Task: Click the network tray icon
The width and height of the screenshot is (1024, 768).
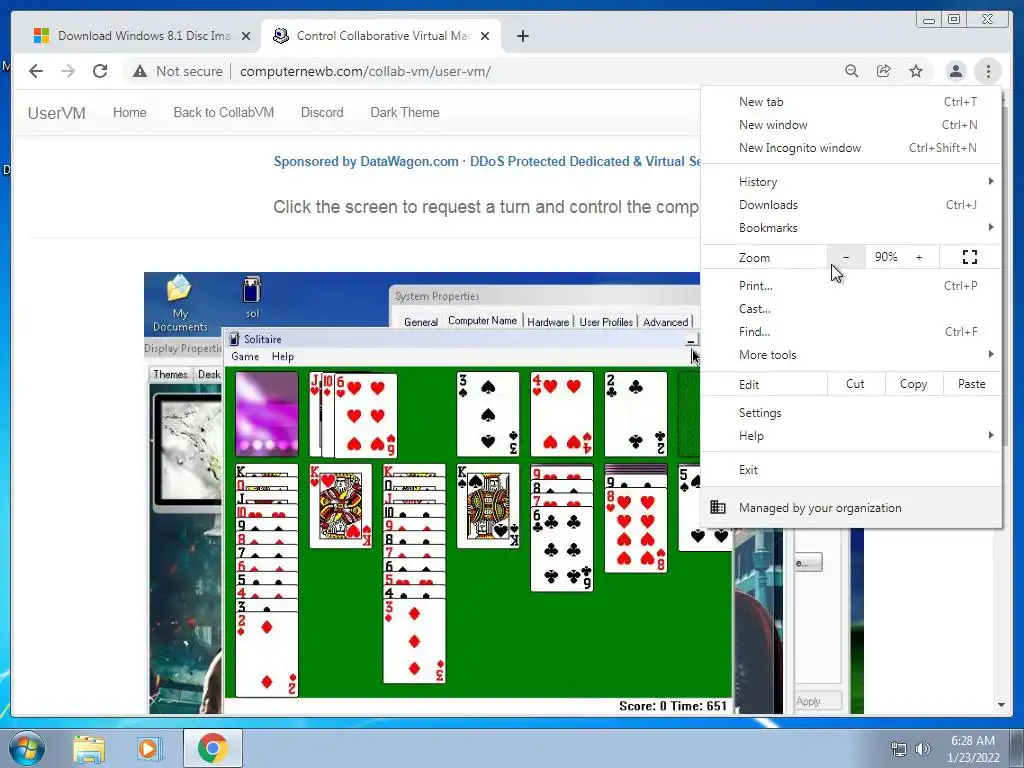Action: pyautogui.click(x=899, y=749)
